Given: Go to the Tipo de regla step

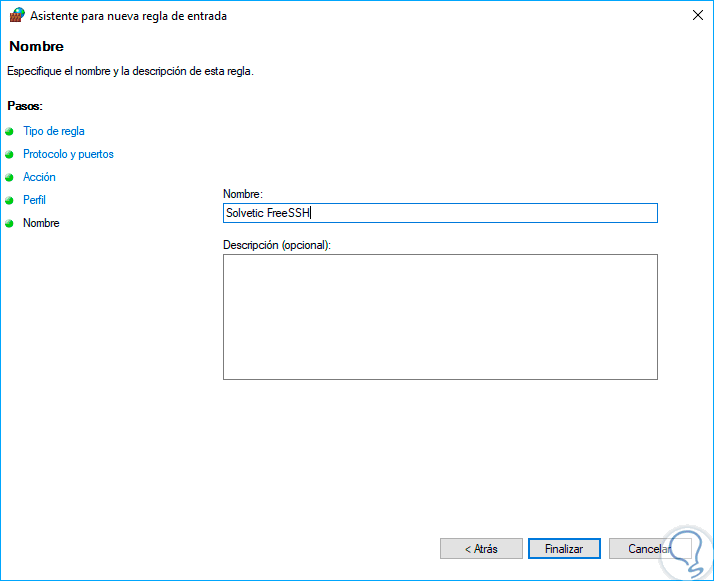Looking at the screenshot, I should coord(54,131).
